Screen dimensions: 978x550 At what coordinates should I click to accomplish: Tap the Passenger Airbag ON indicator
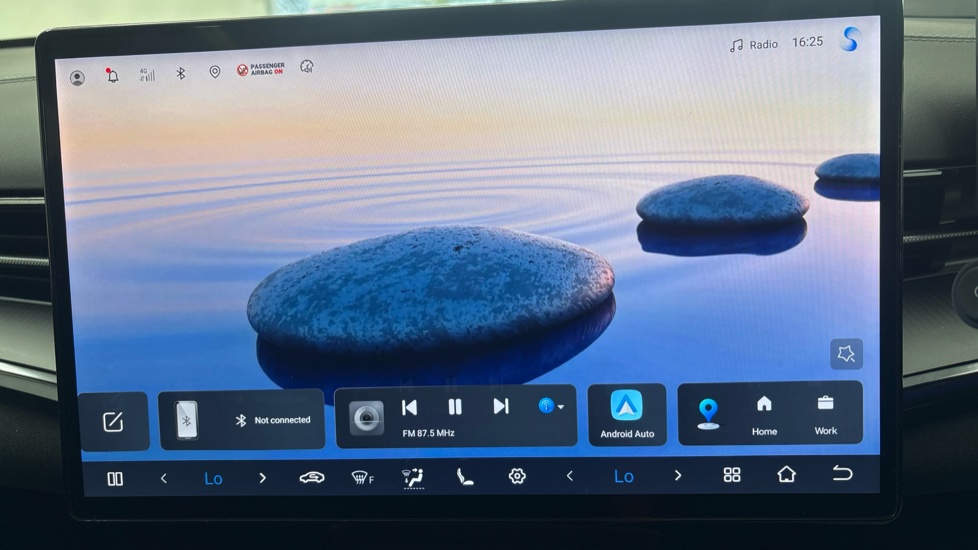point(261,69)
